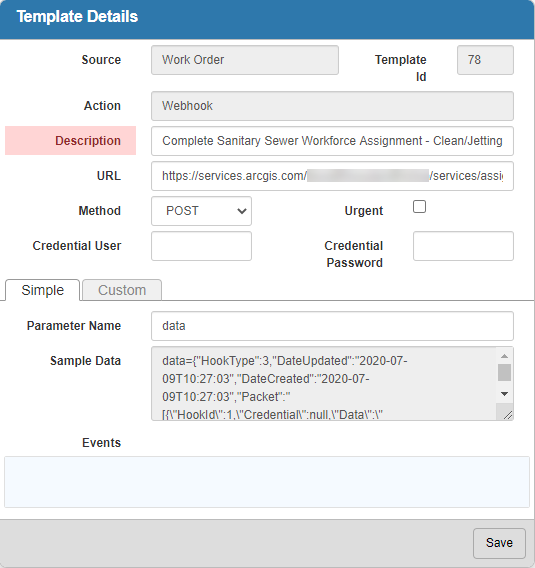Click the Sample Data resize grip

(x=508, y=415)
